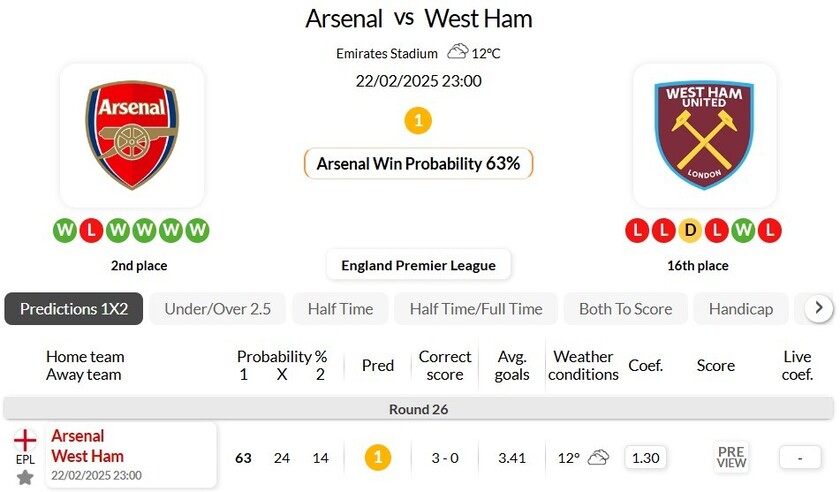Switch to the Under/Over 2.5 tab

pyautogui.click(x=217, y=309)
